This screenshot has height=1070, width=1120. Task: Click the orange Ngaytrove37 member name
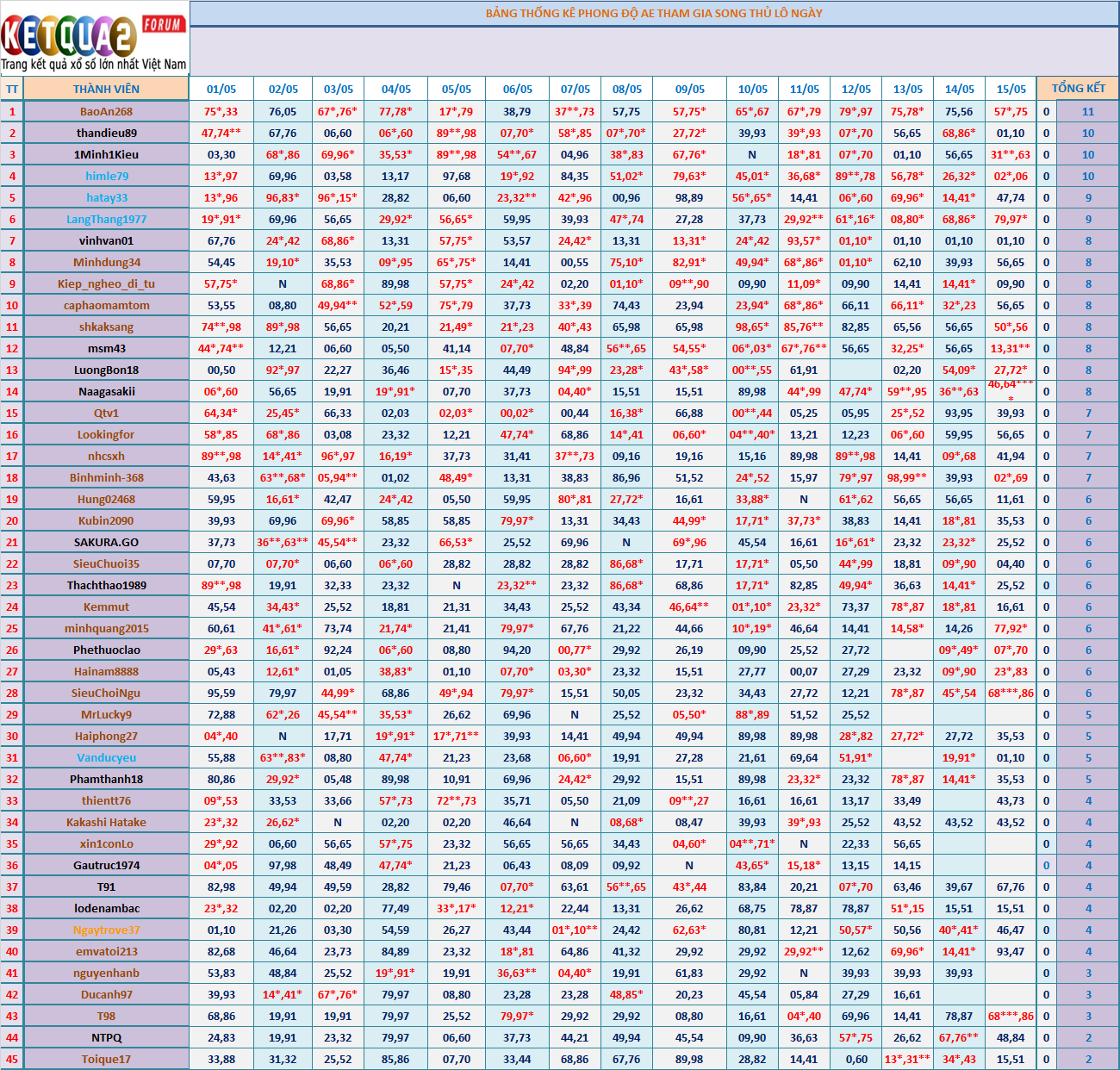click(106, 930)
